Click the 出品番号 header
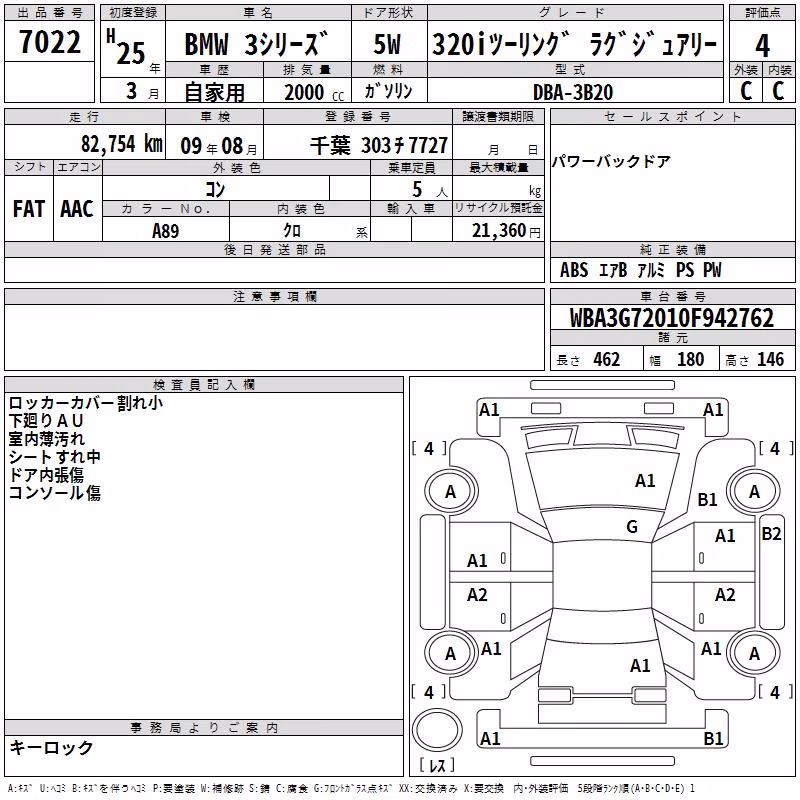The height and width of the screenshot is (800, 800). pos(49,13)
